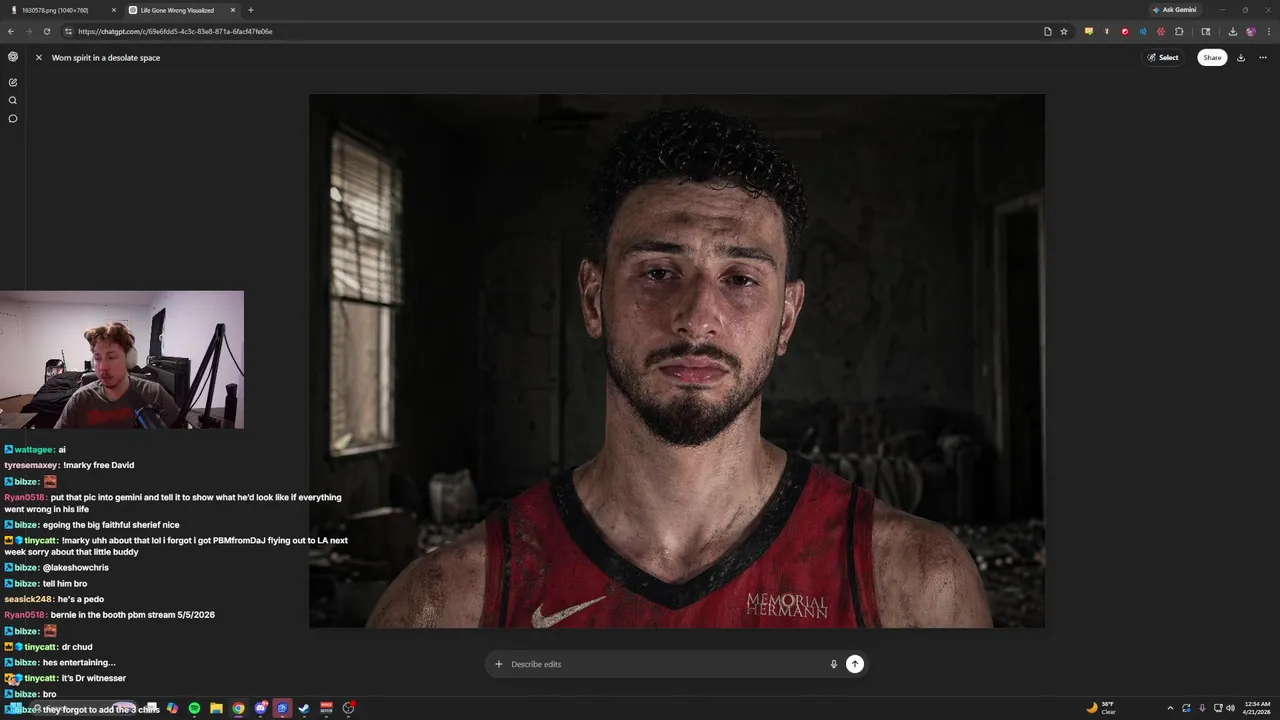Viewport: 1280px width, 720px height.
Task: Click the streamer webcam overlay
Action: tap(122, 360)
